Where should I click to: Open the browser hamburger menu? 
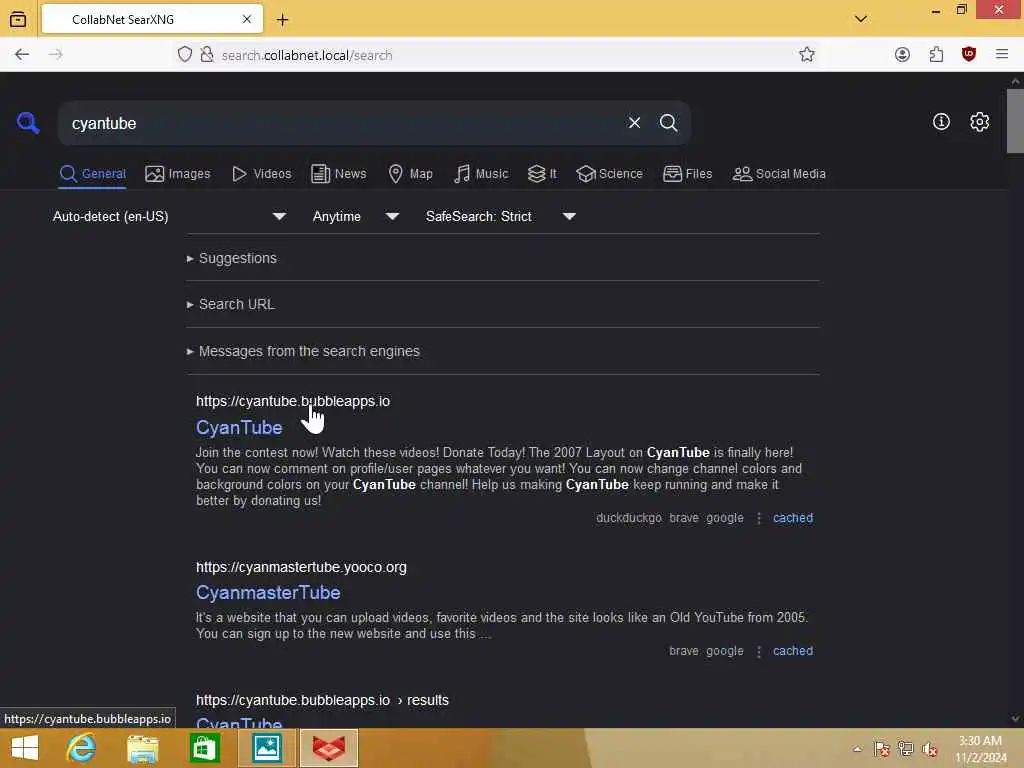1002,55
